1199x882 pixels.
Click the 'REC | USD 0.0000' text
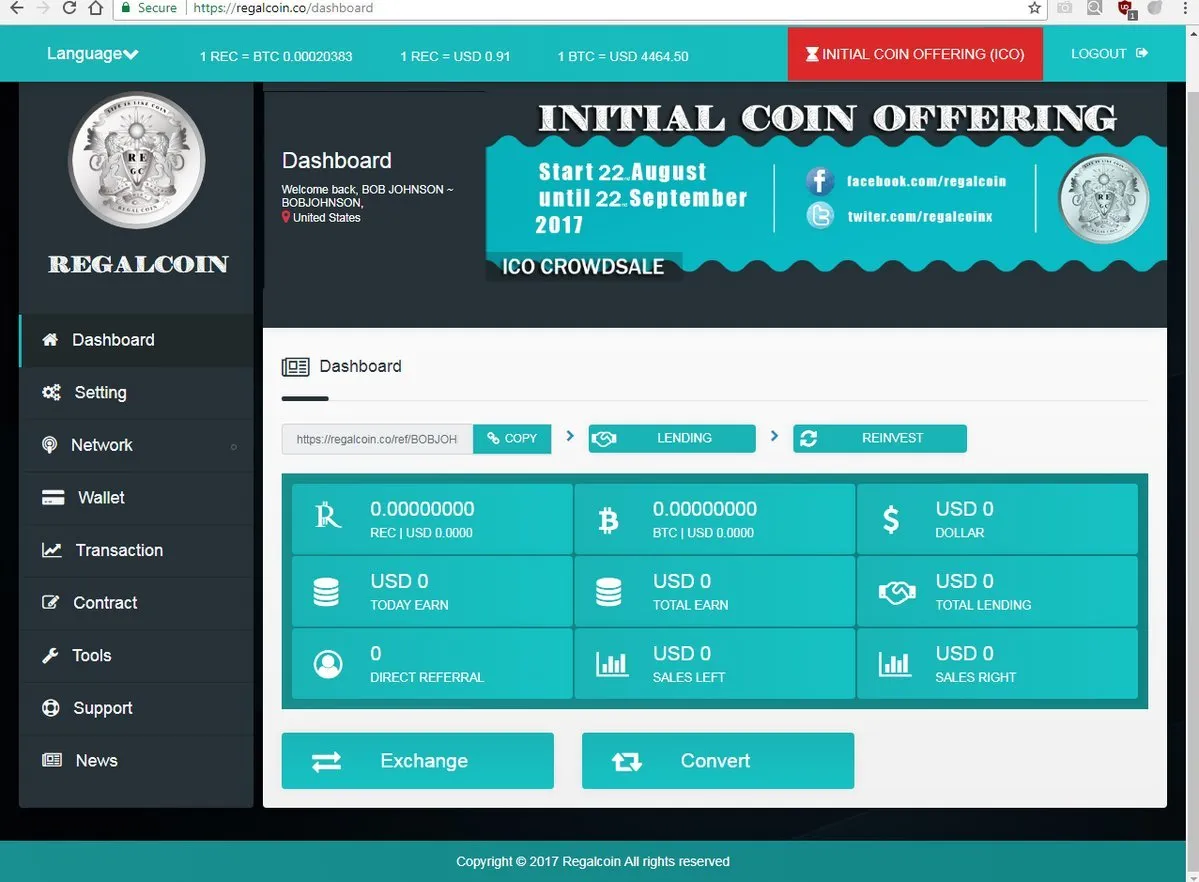tap(421, 532)
